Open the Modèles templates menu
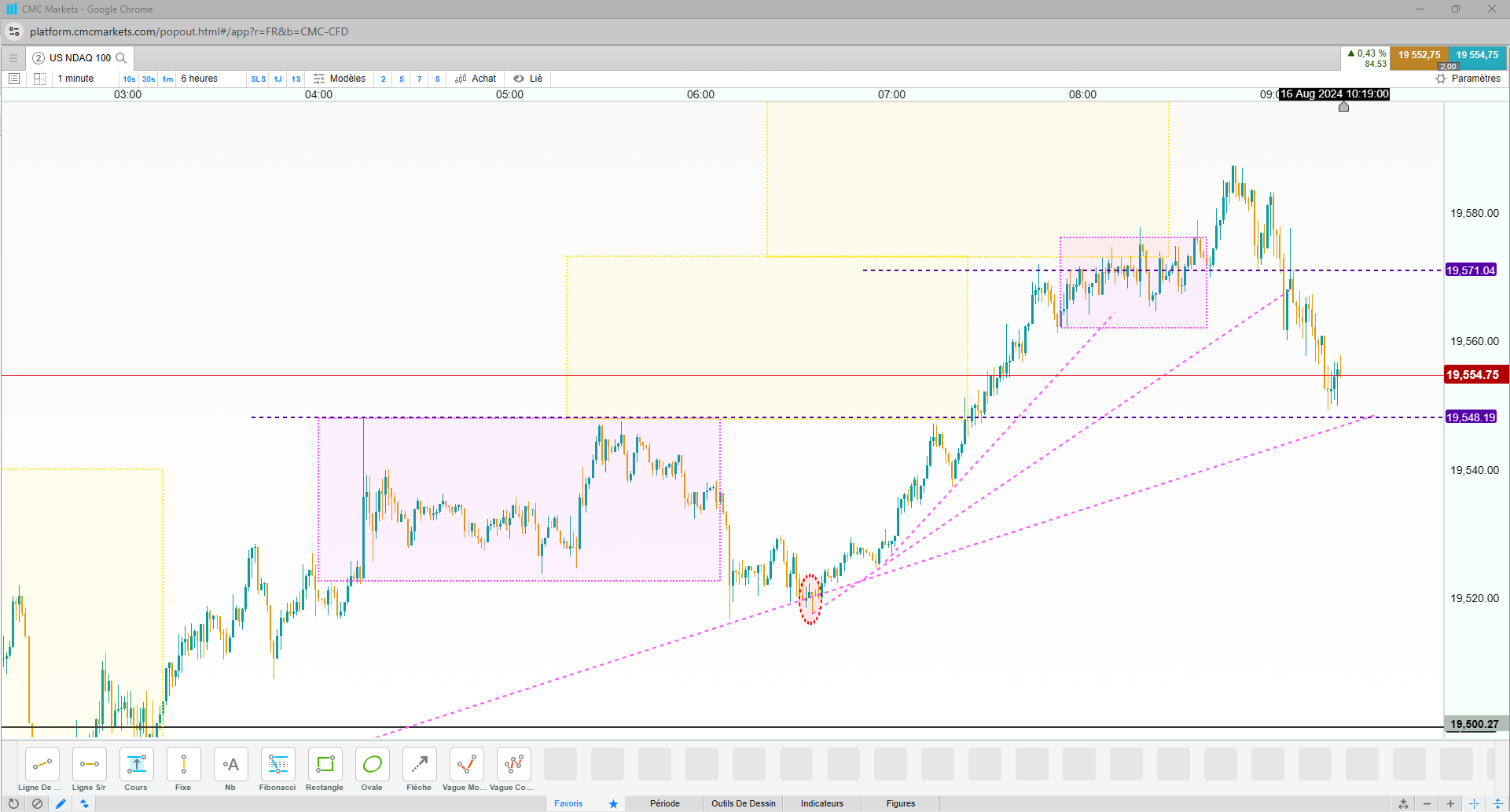The image size is (1510, 812). coord(340,79)
